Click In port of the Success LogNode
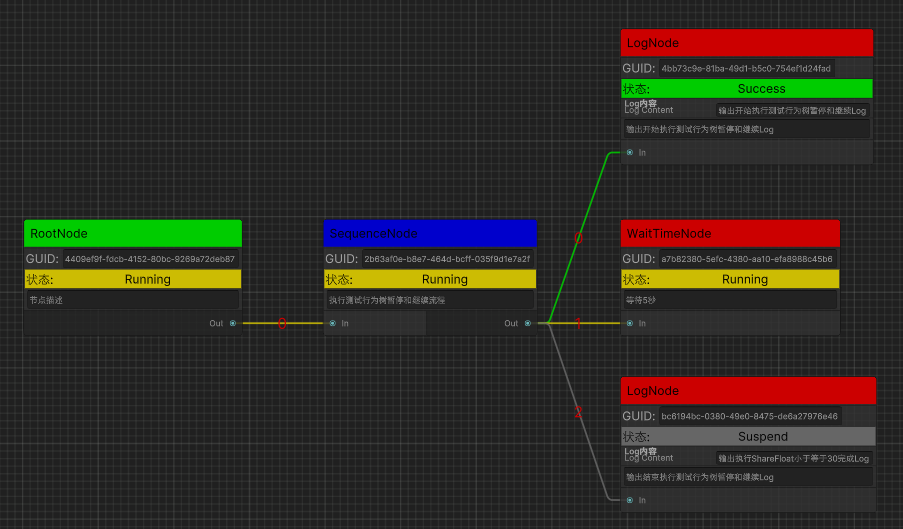This screenshot has width=903, height=529. click(x=630, y=153)
